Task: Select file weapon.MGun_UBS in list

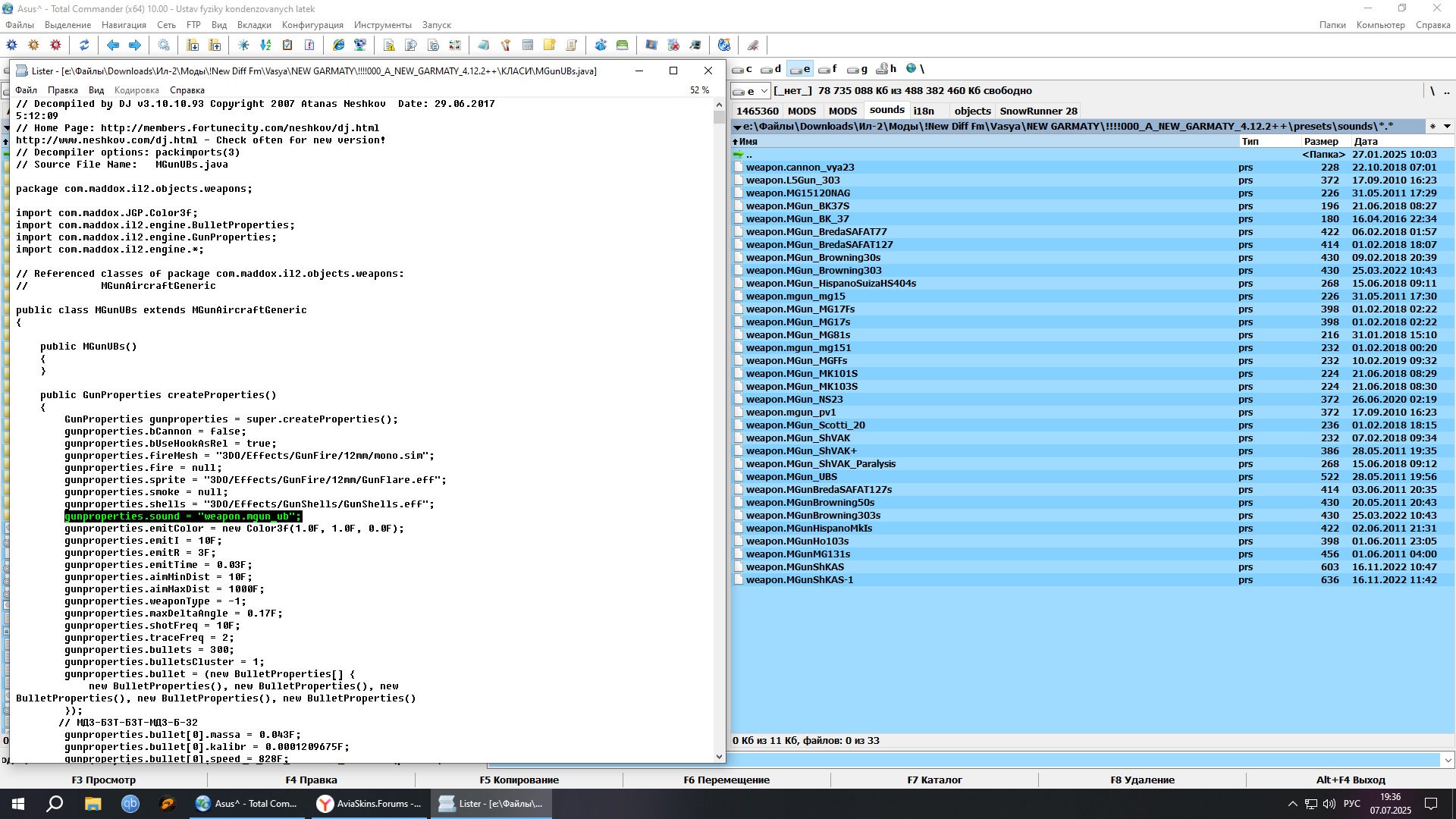Action: pyautogui.click(x=791, y=477)
